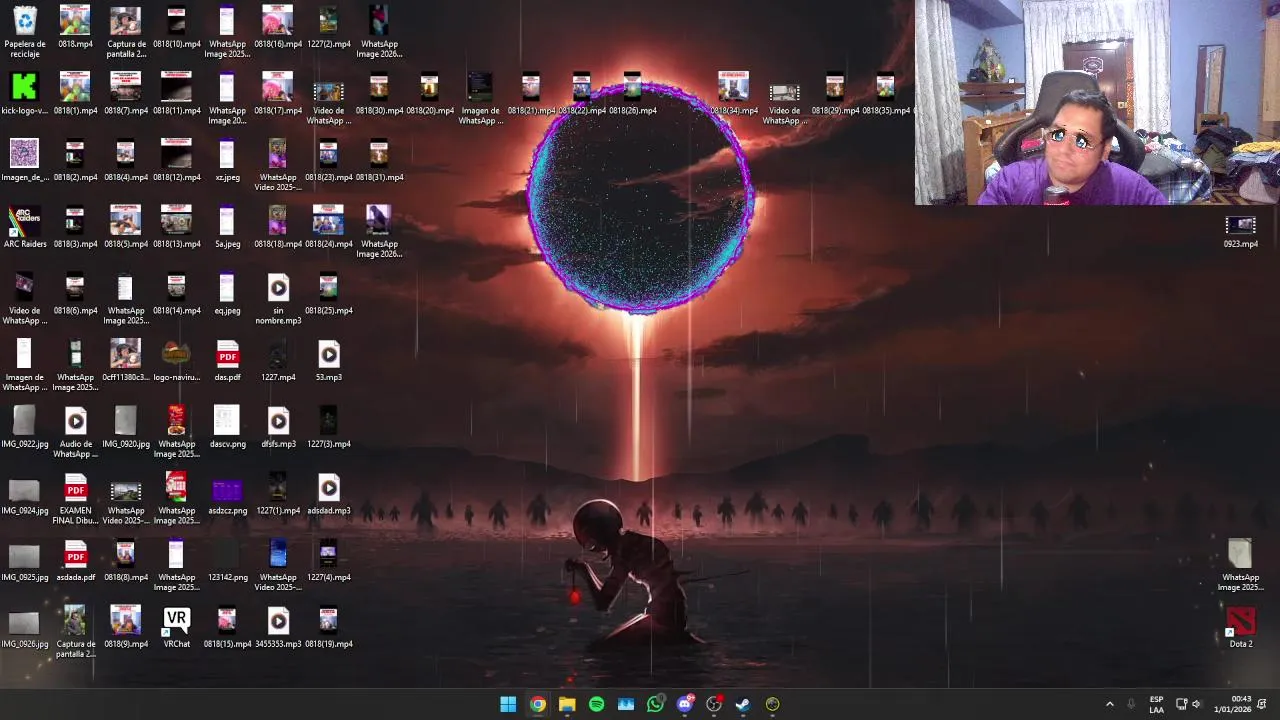Select the Sa.jpeg image file

pyautogui.click(x=227, y=227)
